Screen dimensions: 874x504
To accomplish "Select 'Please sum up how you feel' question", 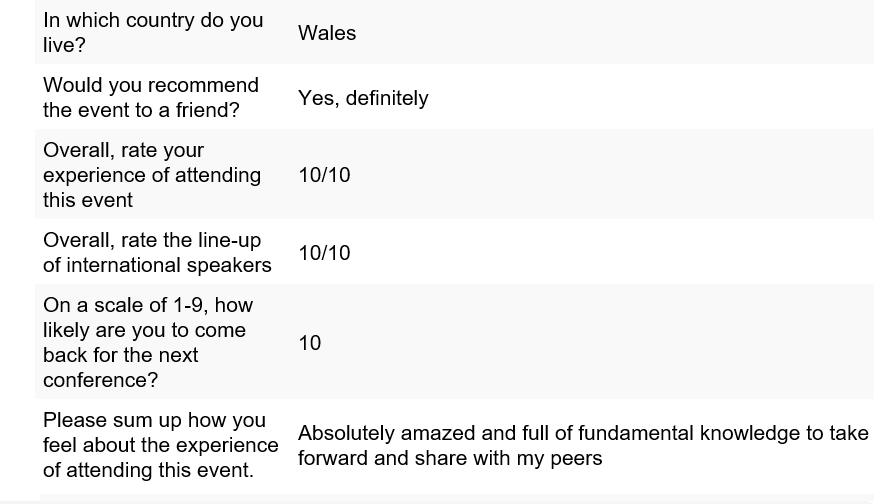I will point(161,445).
